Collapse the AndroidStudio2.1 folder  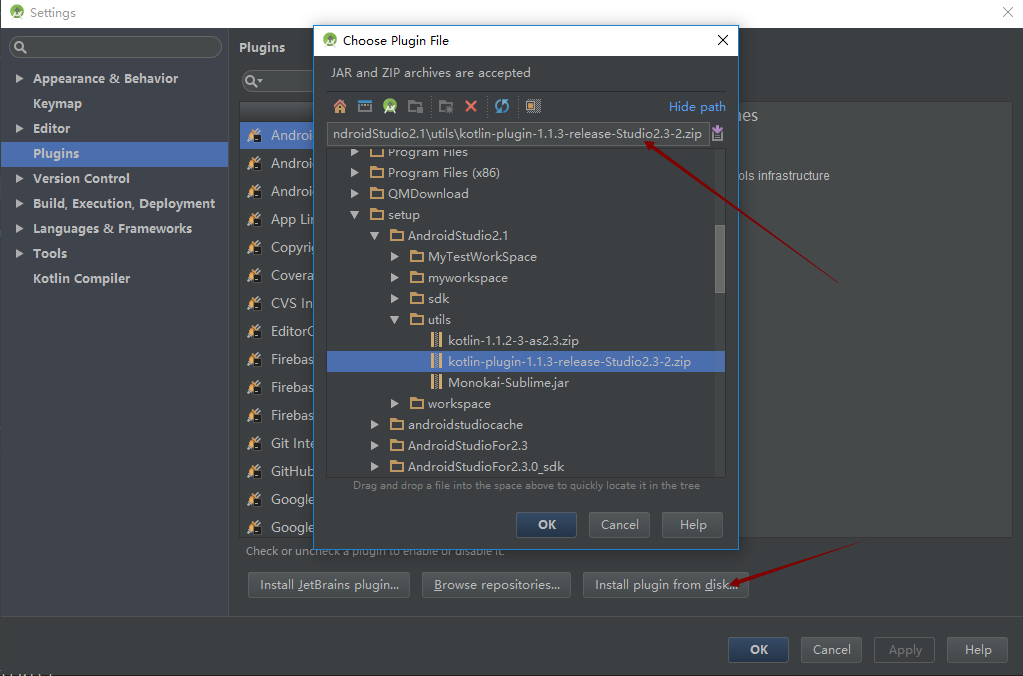(374, 236)
